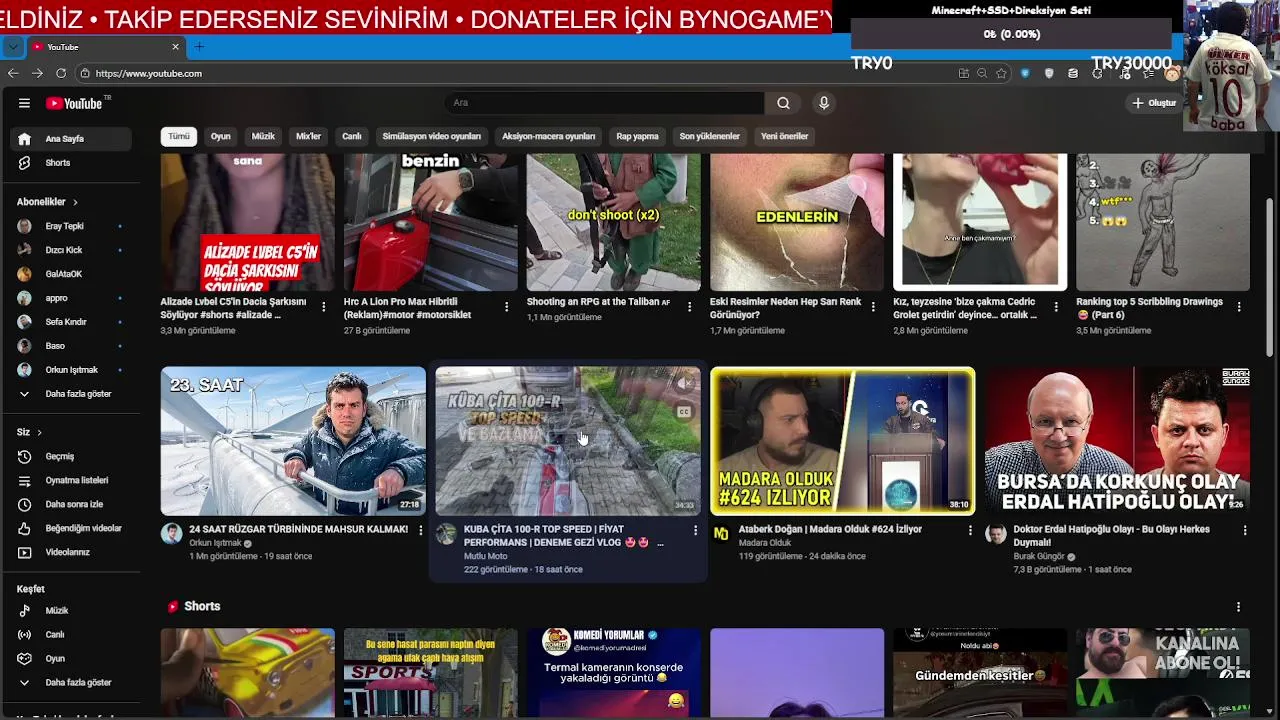1280x720 pixels.
Task: Open Videolarınız
Action: point(70,552)
